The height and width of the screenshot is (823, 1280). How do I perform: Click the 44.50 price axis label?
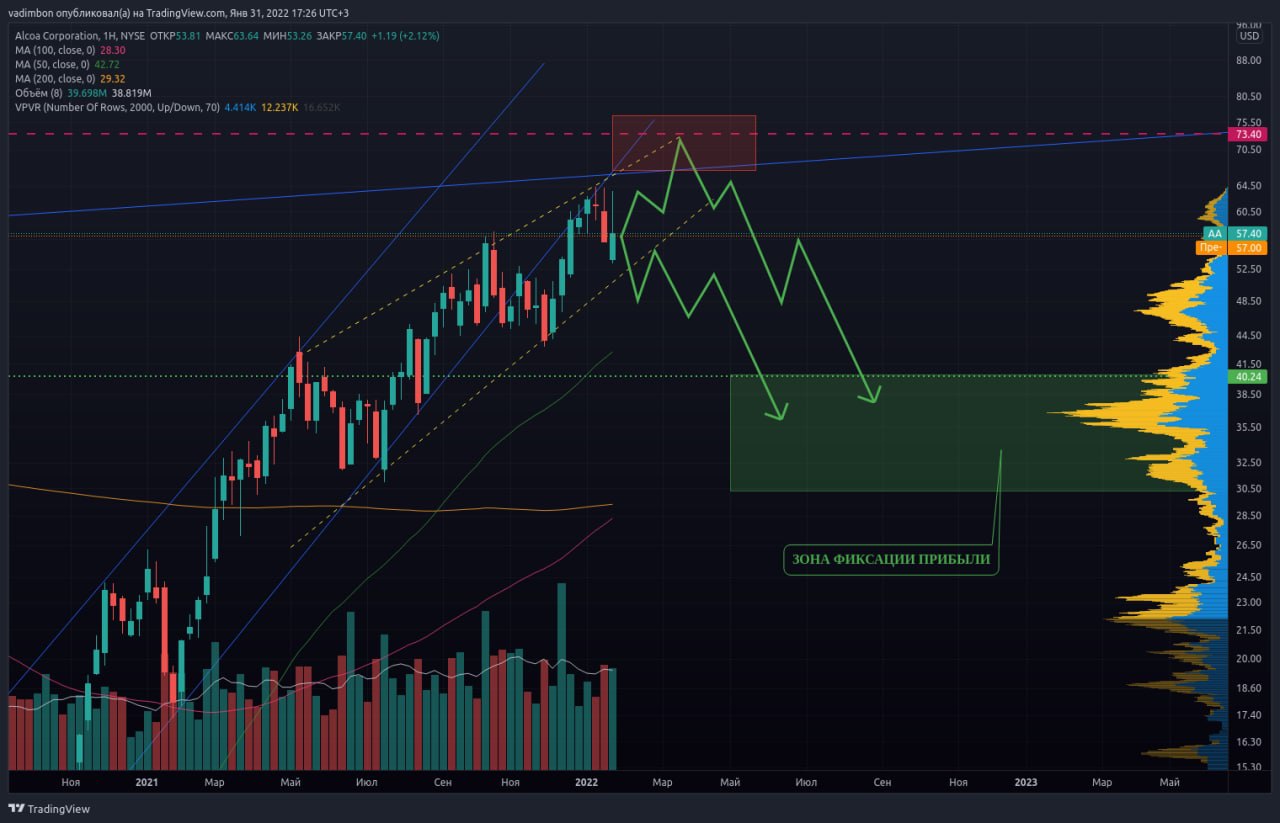tap(1249, 336)
